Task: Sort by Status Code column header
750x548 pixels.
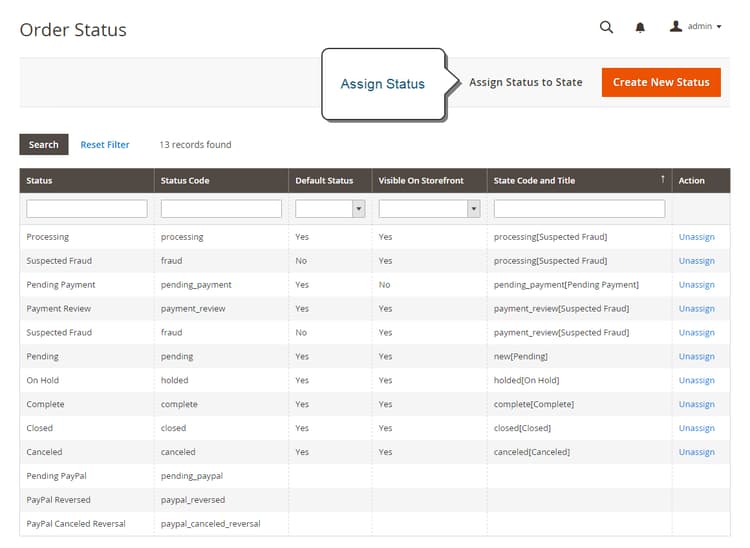Action: (185, 181)
